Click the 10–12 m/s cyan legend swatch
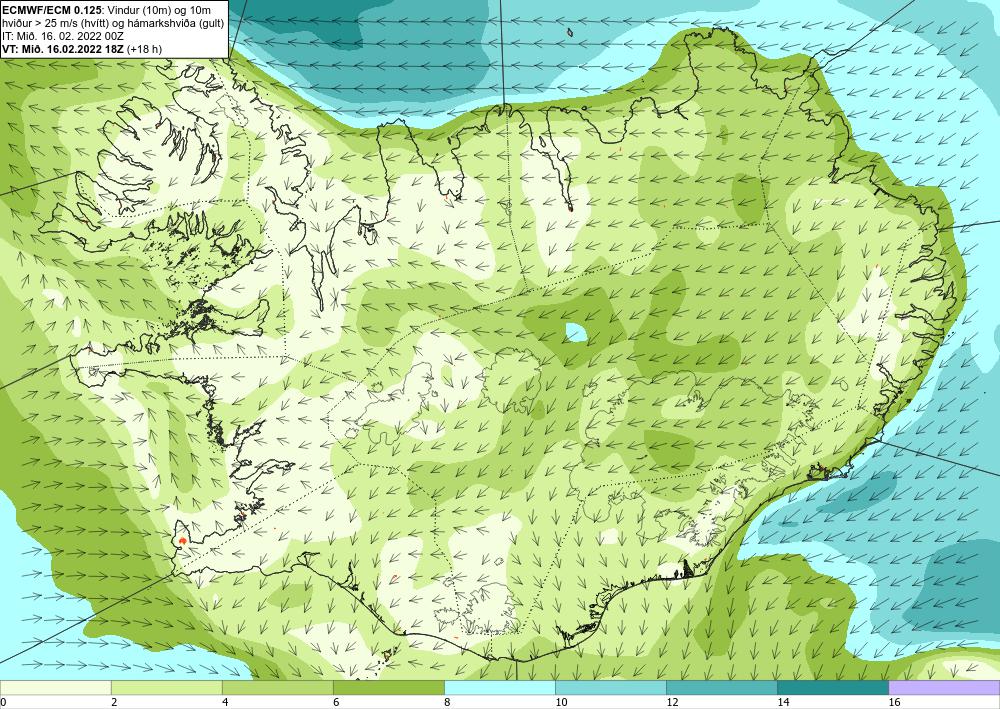 (x=611, y=687)
